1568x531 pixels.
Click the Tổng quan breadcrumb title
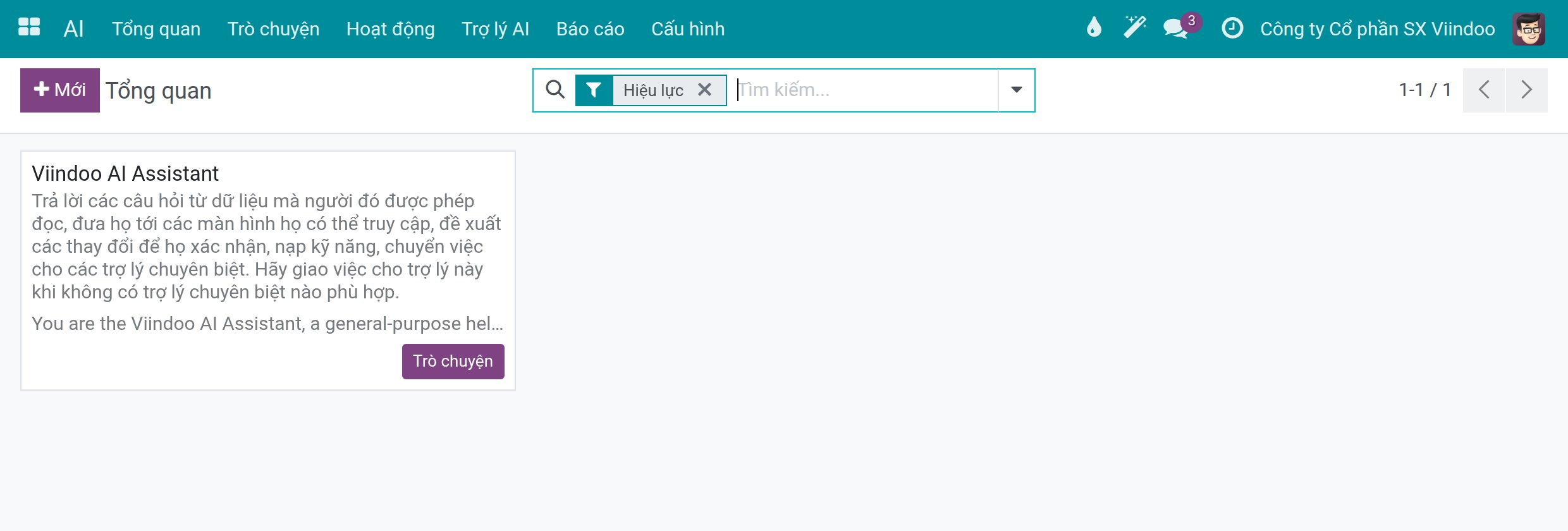159,91
